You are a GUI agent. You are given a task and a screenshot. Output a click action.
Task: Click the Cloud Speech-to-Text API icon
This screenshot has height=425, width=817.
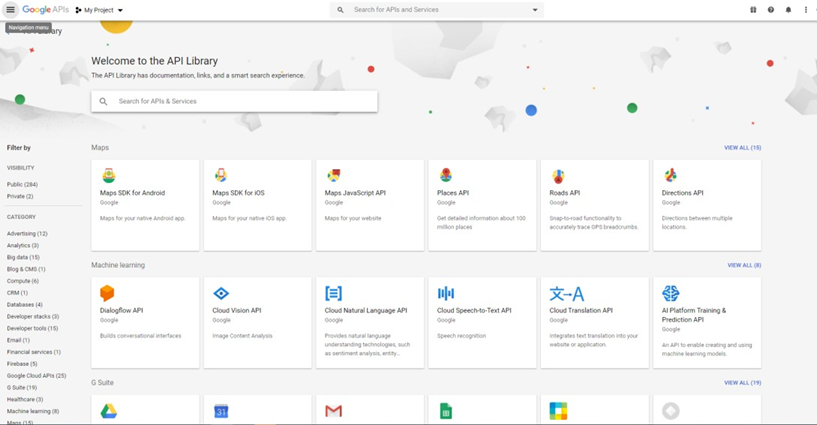click(446, 293)
